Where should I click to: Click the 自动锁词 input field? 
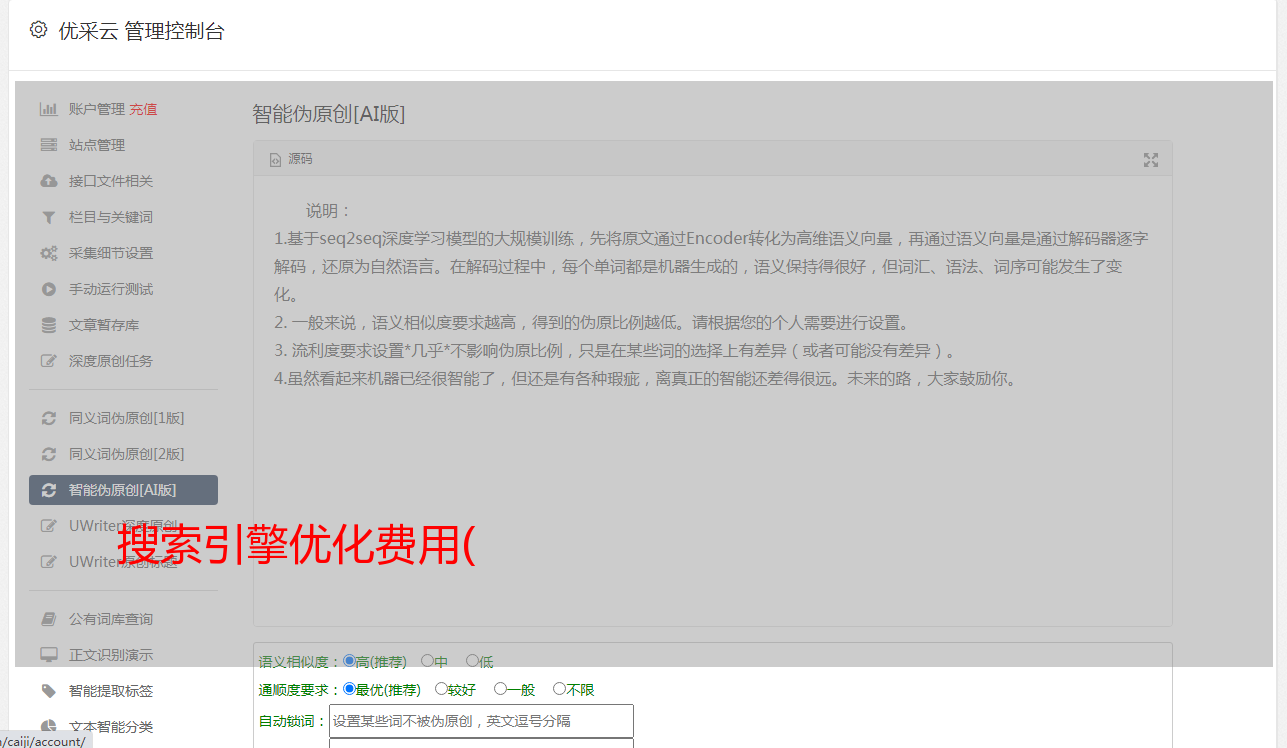tap(481, 721)
